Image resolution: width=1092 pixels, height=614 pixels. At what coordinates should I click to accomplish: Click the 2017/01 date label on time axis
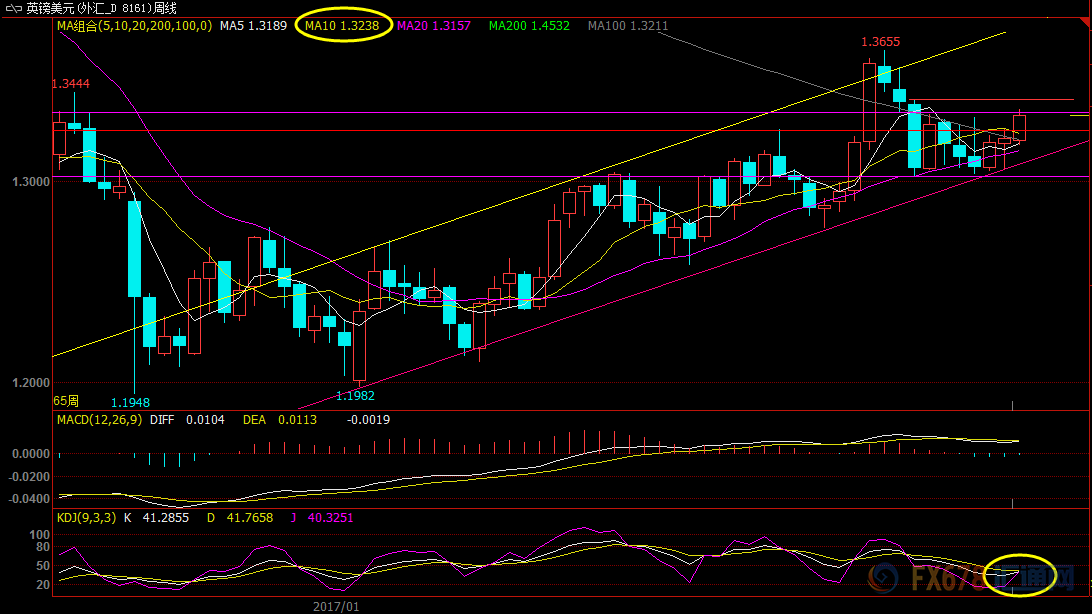pyautogui.click(x=336, y=607)
